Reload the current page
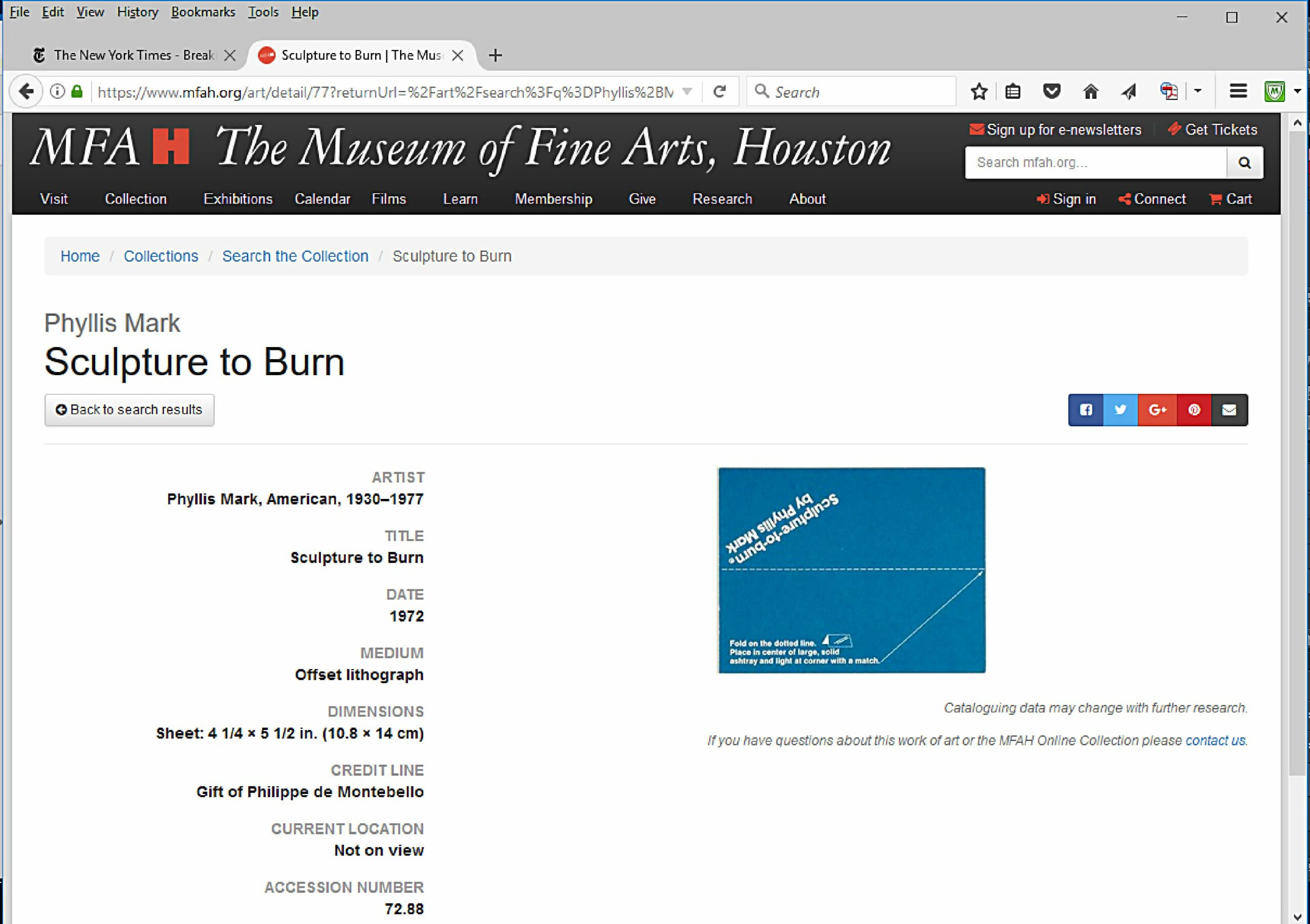1310x924 pixels. point(719,91)
